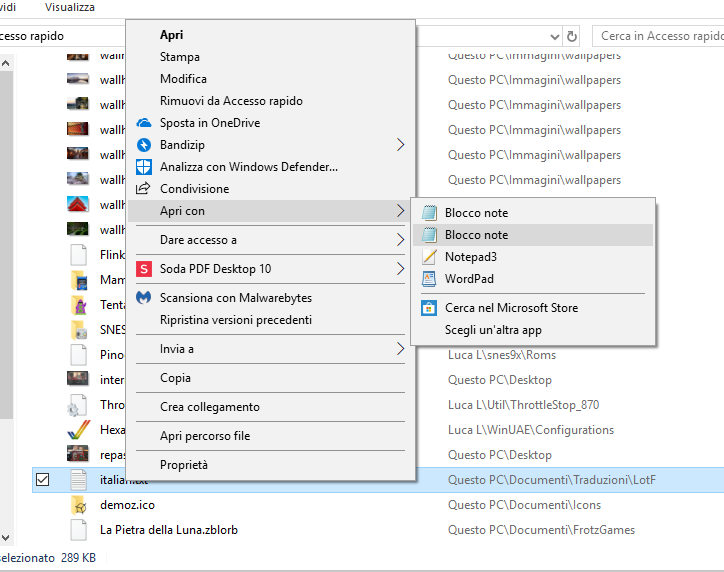
Task: Click the Mam folder icon
Action: (x=79, y=280)
